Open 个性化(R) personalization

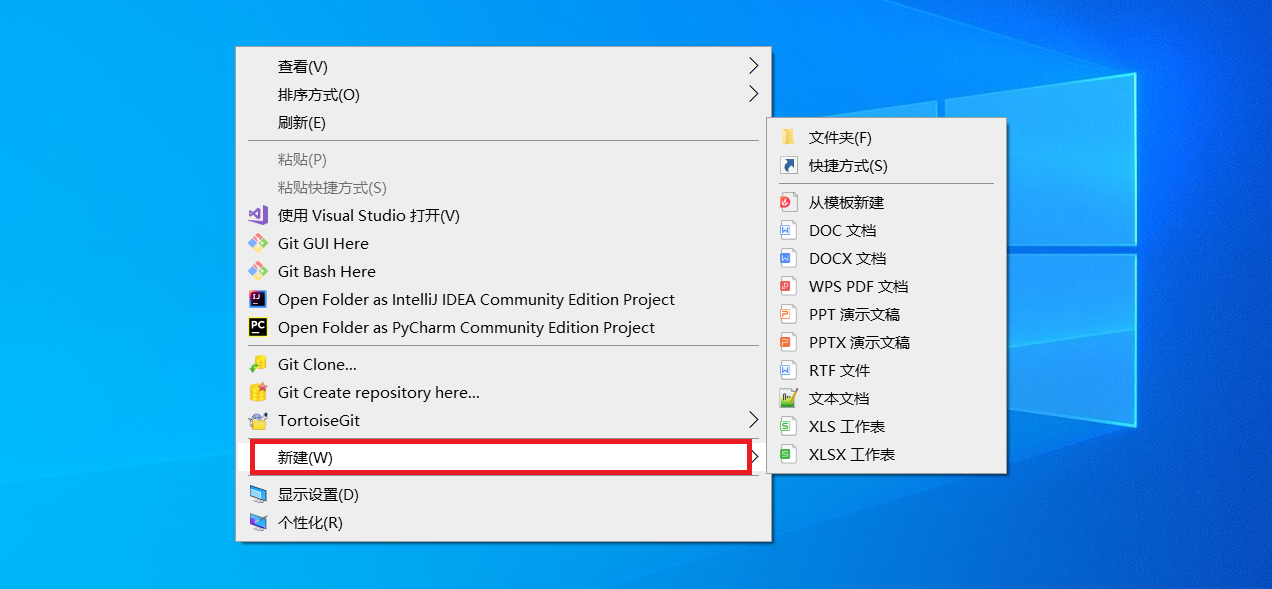503,523
